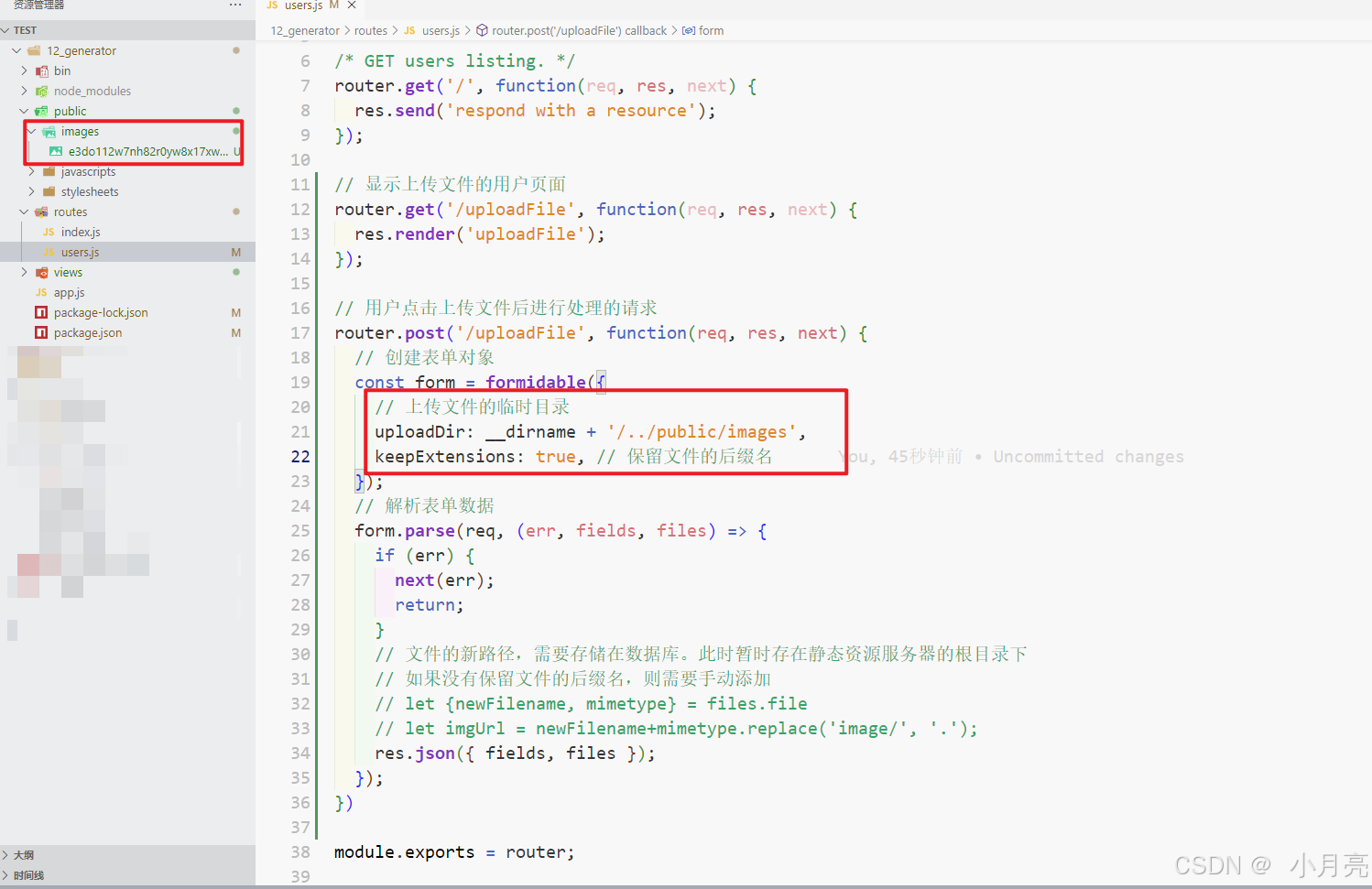
Task: Click the 'res.json({ fields, files });' line
Action: point(515,753)
